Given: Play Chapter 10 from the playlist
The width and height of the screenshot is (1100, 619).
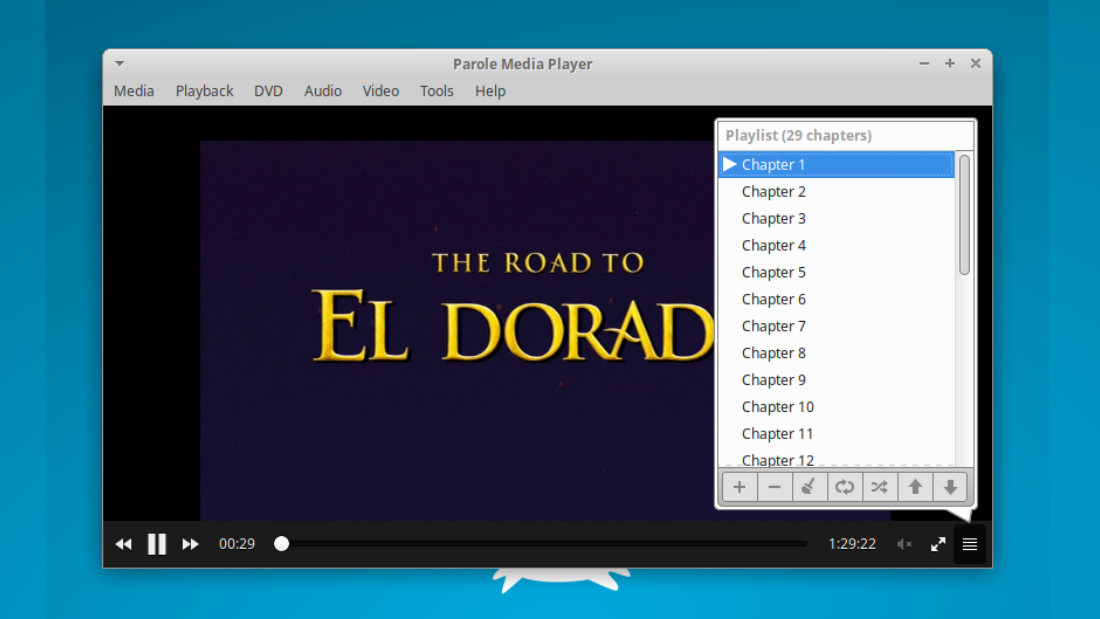Looking at the screenshot, I should pyautogui.click(x=777, y=407).
